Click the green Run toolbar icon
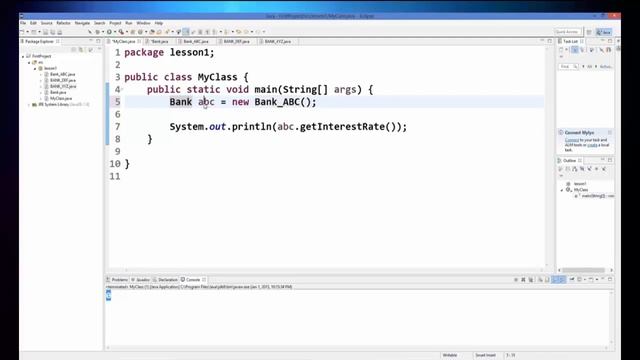The image size is (640, 360). pyautogui.click(x=109, y=32)
